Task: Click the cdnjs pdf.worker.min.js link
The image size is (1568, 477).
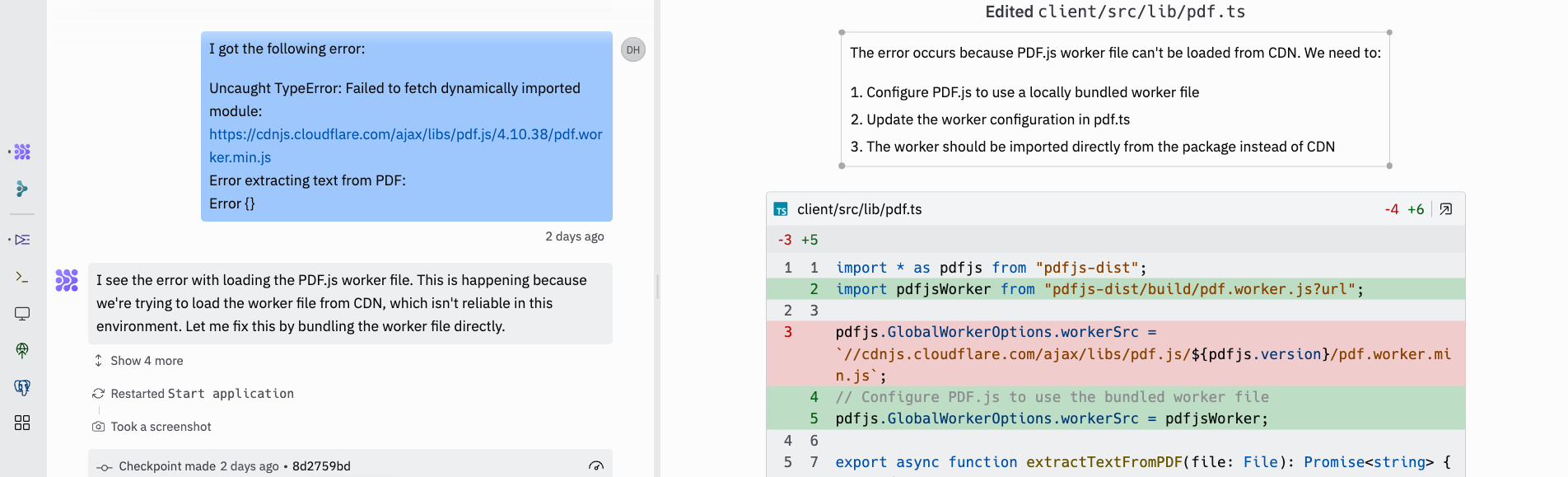Action: [x=405, y=145]
